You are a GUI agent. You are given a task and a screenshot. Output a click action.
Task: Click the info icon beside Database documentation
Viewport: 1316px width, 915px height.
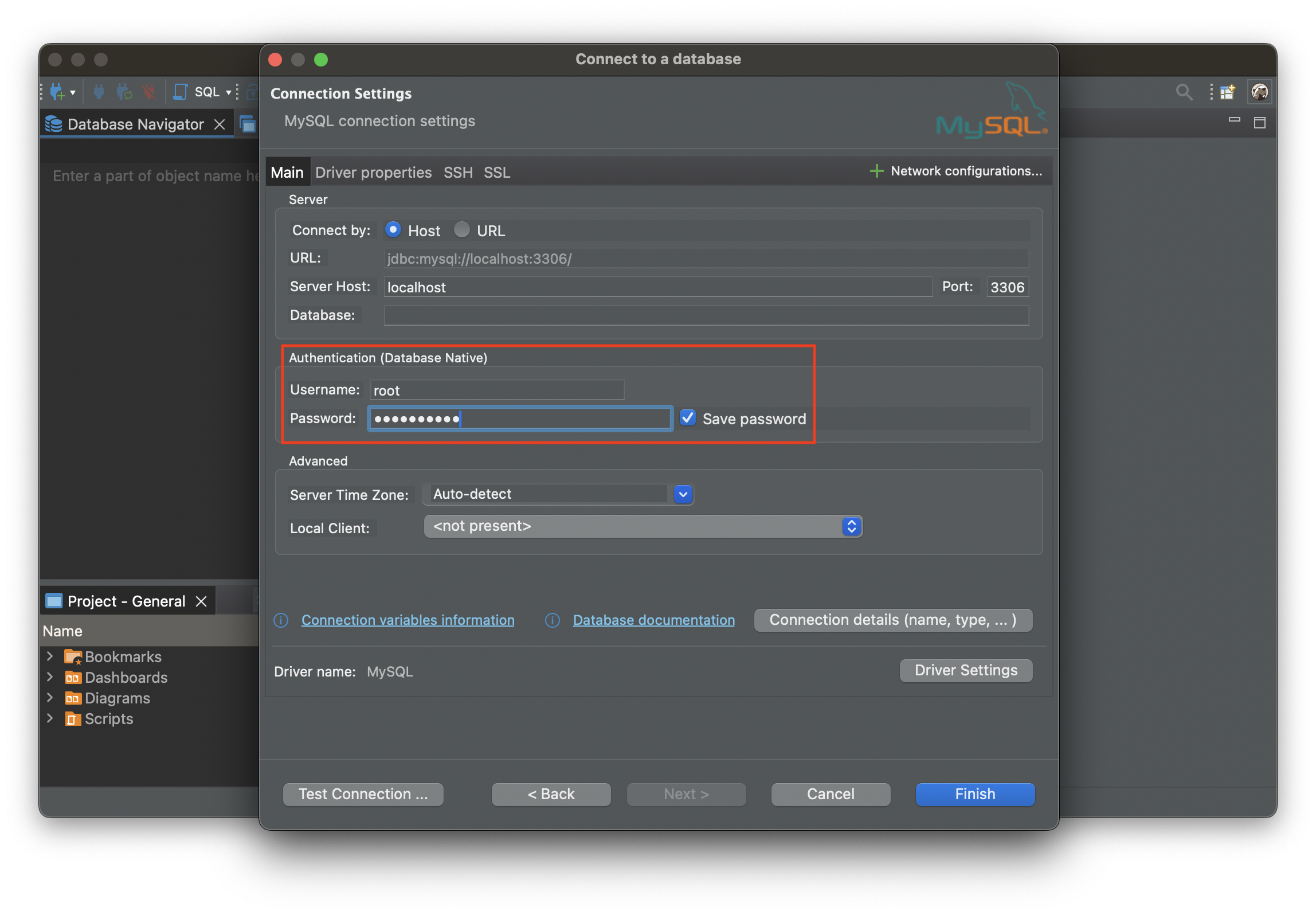click(552, 620)
